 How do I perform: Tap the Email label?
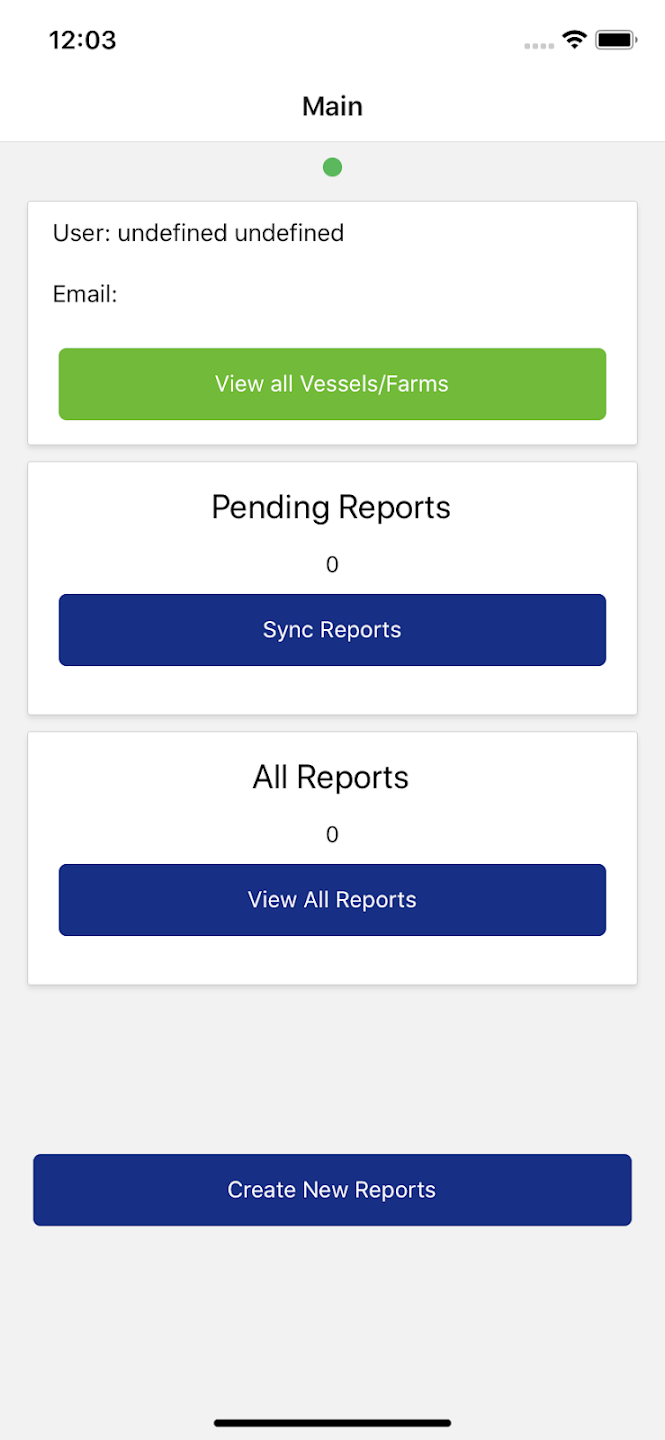(x=85, y=294)
